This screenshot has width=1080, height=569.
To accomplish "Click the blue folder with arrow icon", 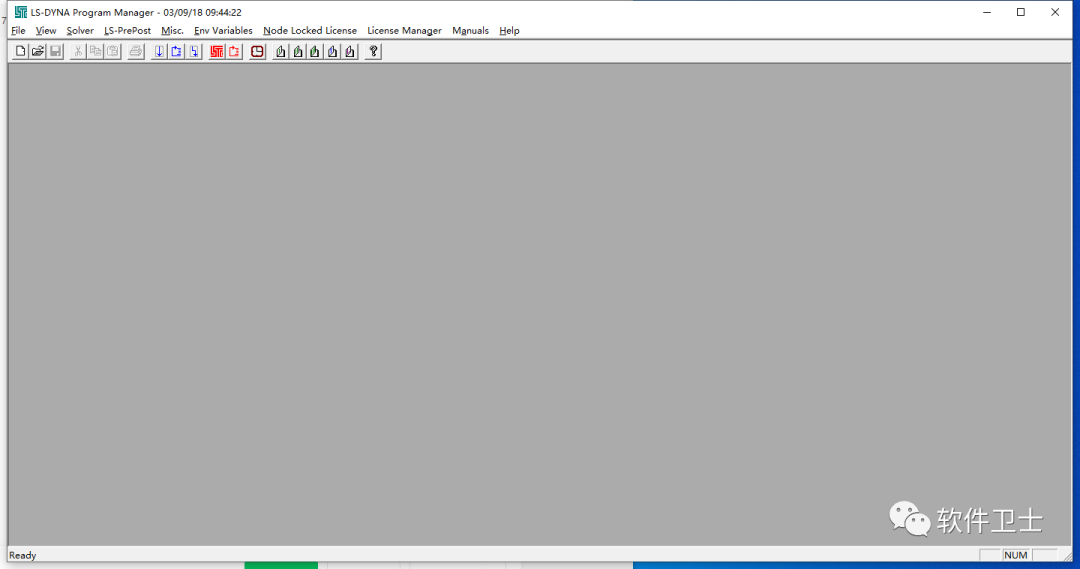I will (x=176, y=51).
